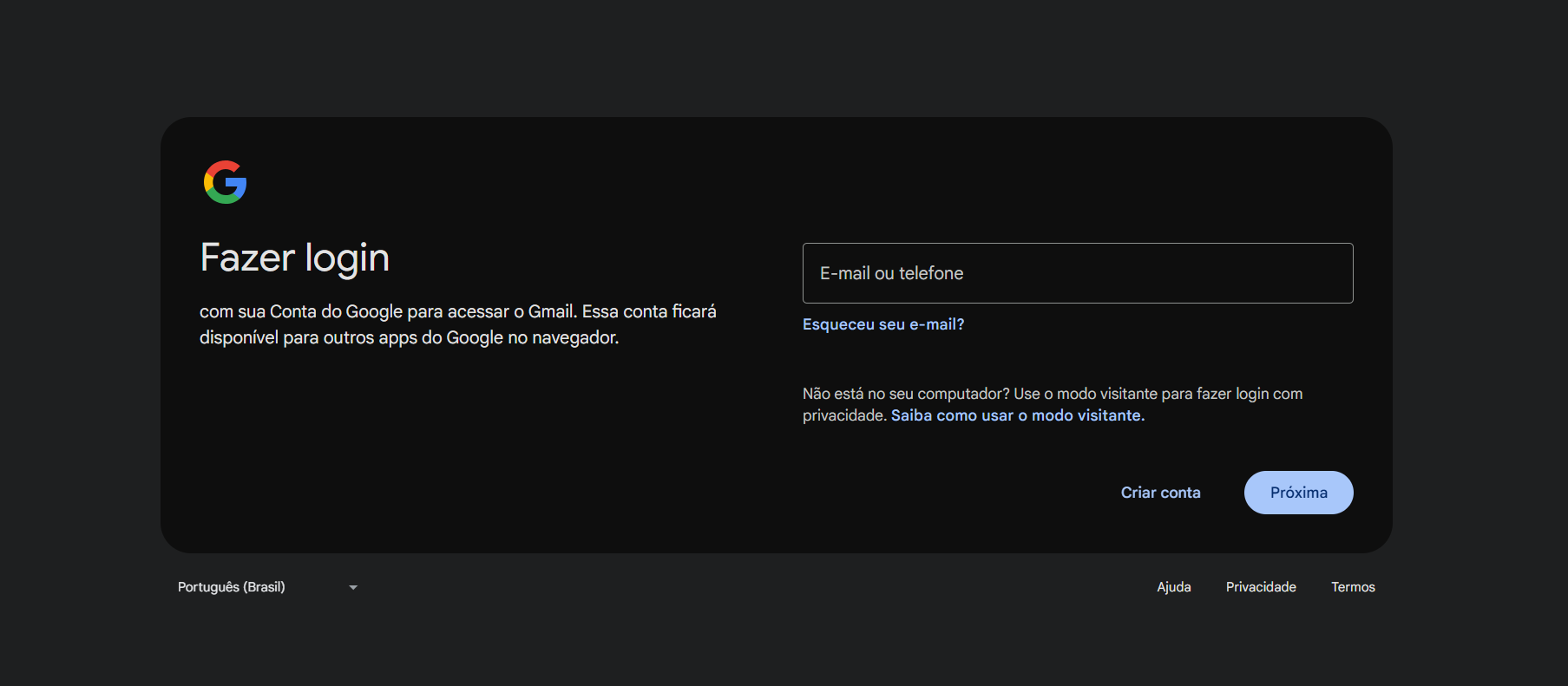Open the Português (Brasil) language dropdown
Viewport: 1568px width, 686px height.
tap(267, 587)
